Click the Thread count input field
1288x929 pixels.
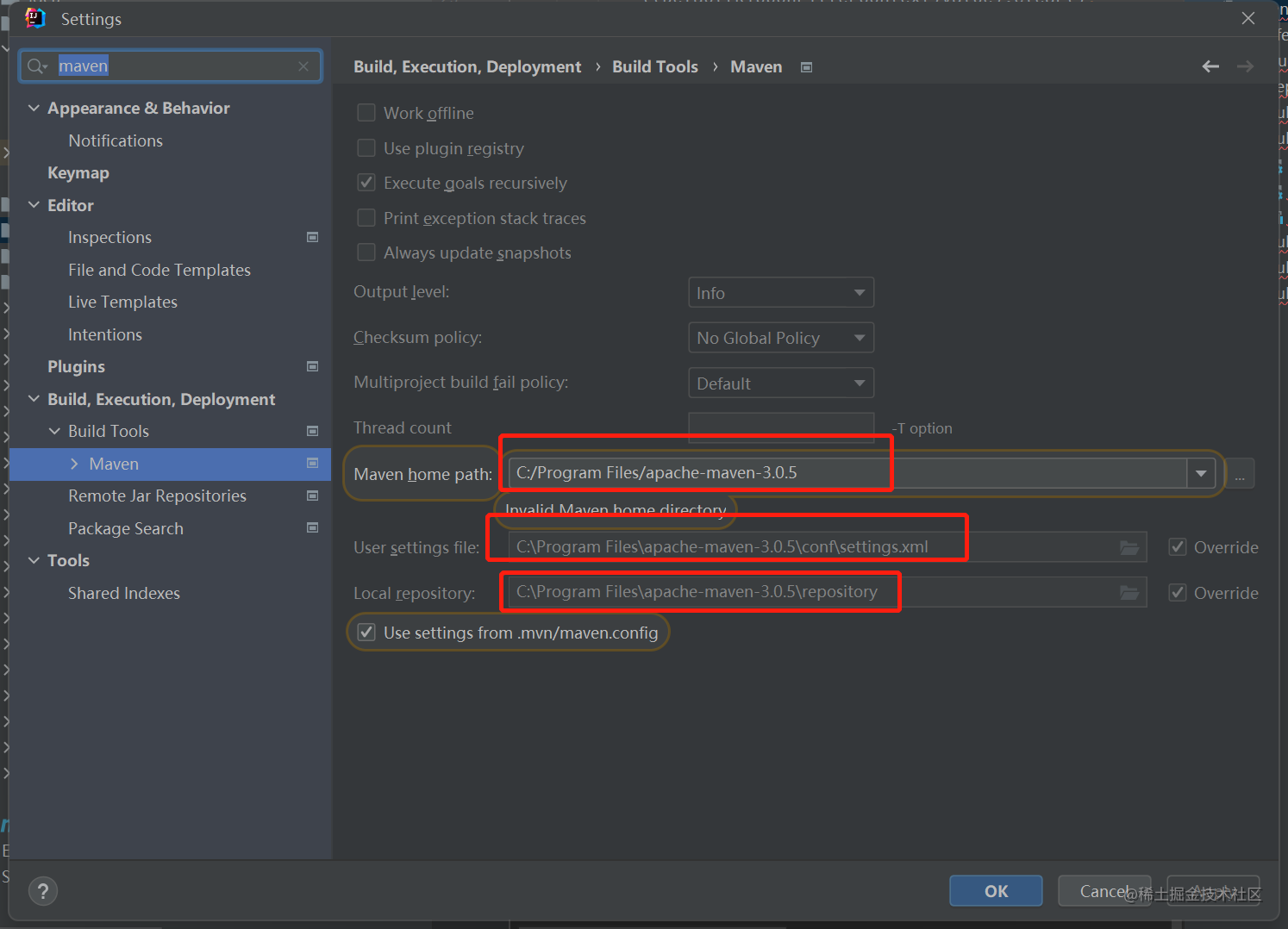(x=781, y=427)
